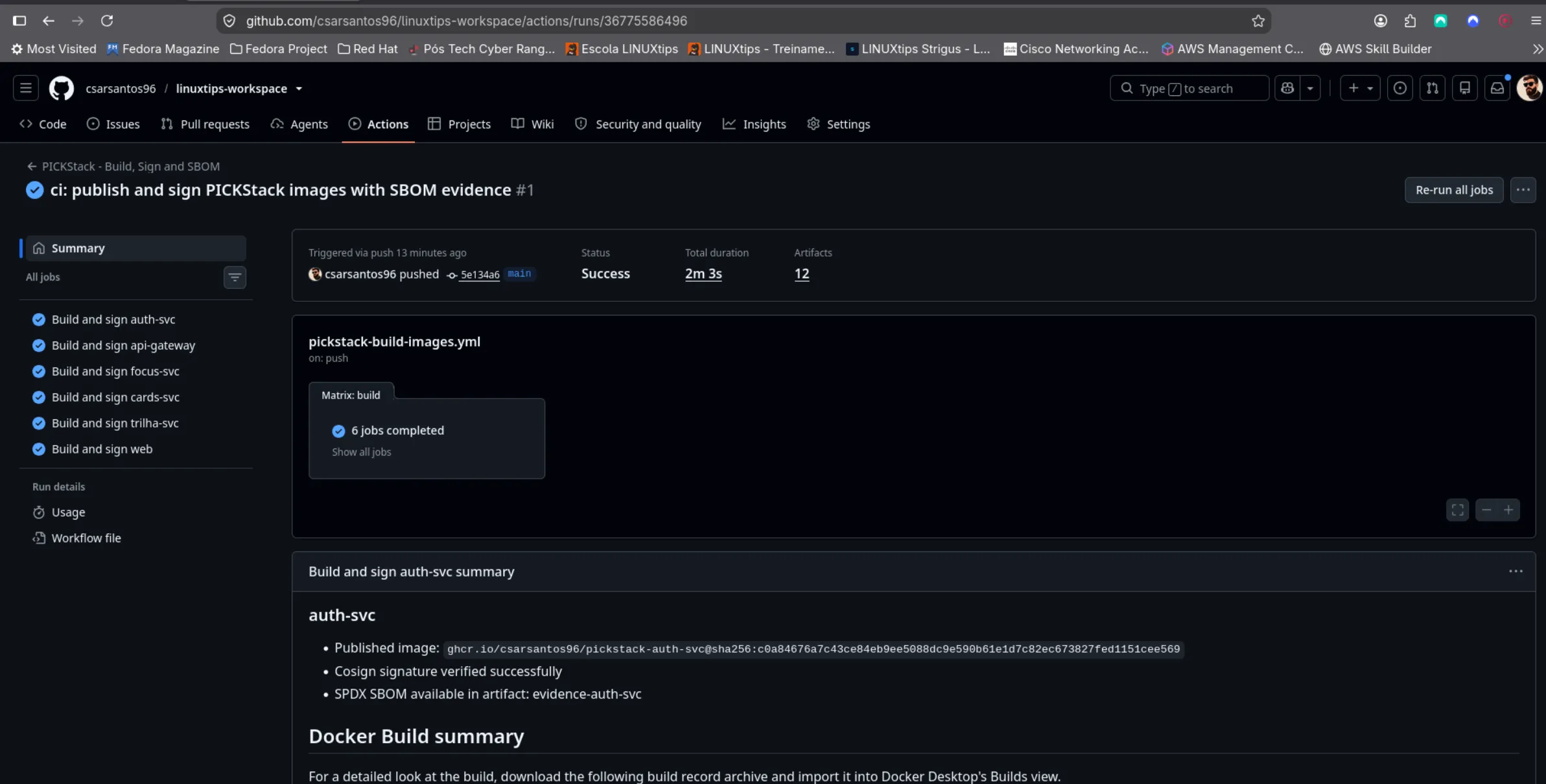This screenshot has height=784, width=1546.
Task: Click the fullscreen workflow graph icon
Action: click(x=1458, y=510)
